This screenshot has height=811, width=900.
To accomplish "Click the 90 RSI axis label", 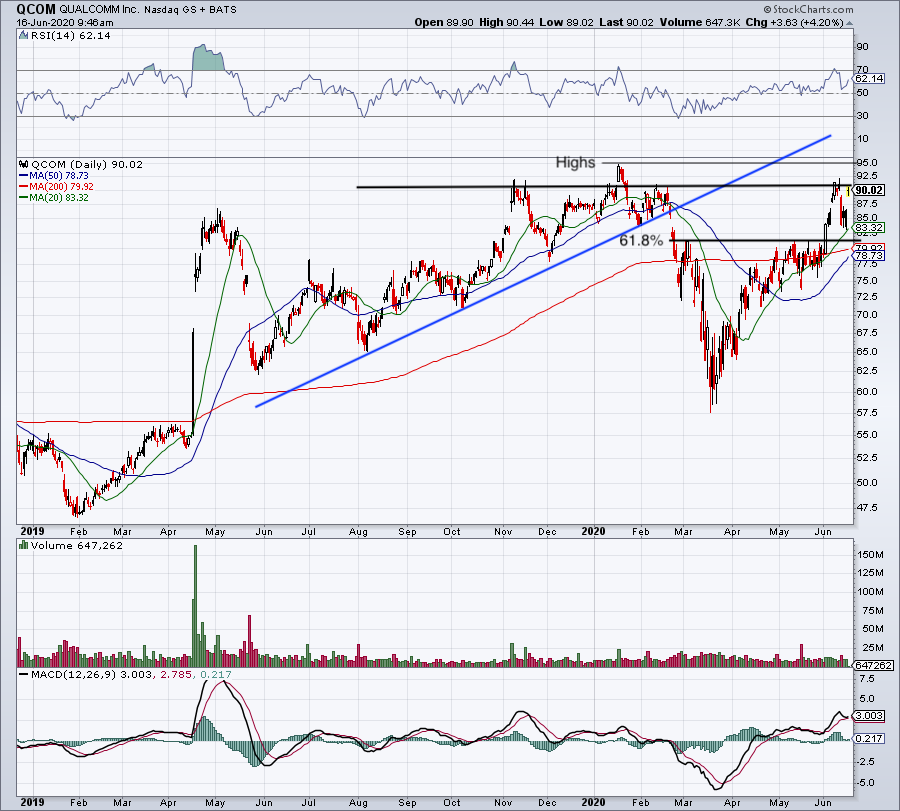I will tap(863, 46).
